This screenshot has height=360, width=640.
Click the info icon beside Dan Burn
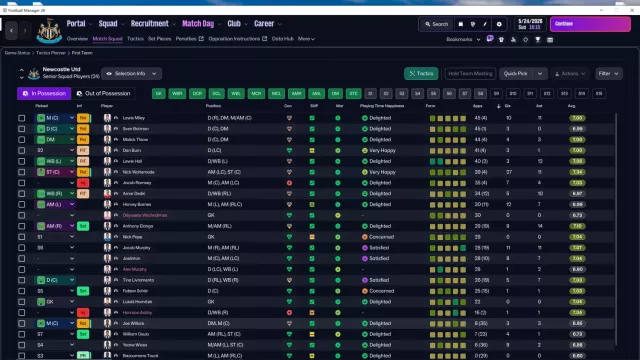tap(116, 150)
